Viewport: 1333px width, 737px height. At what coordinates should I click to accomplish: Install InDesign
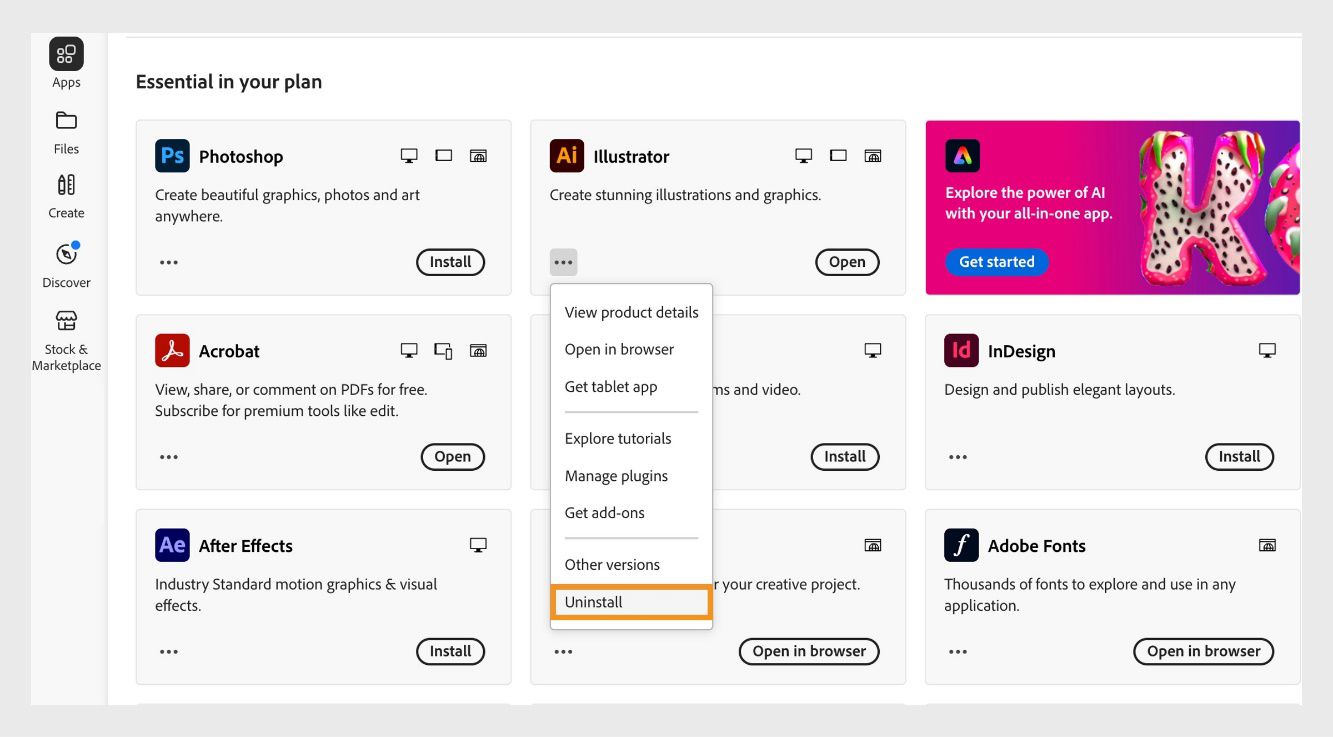tap(1239, 457)
